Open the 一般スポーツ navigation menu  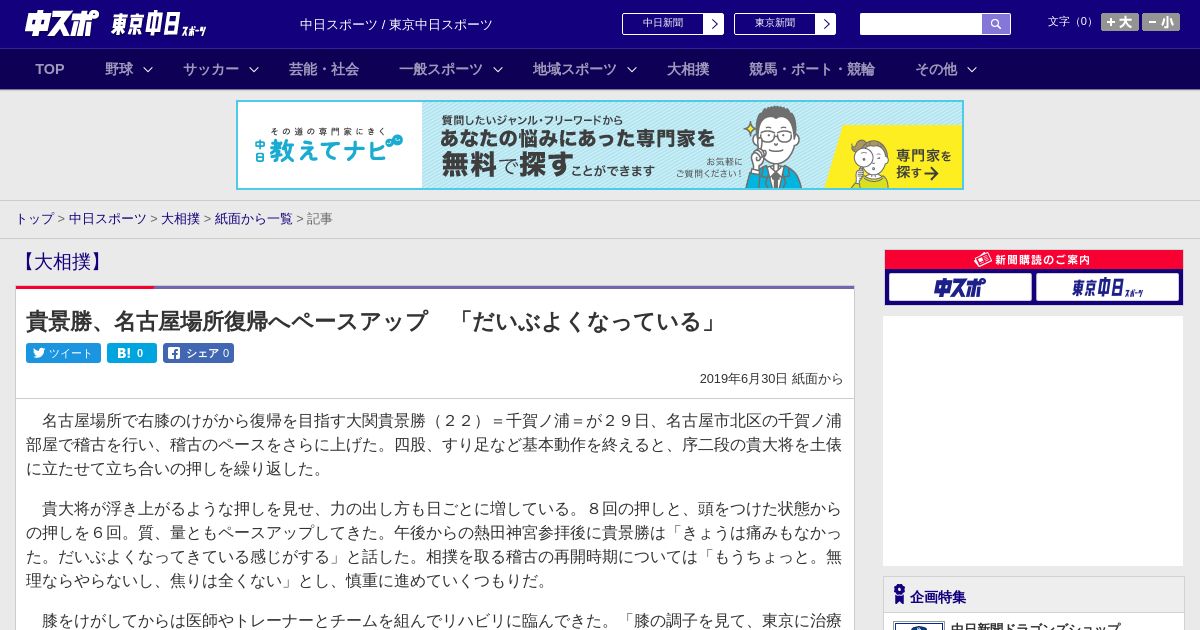pyautogui.click(x=441, y=69)
